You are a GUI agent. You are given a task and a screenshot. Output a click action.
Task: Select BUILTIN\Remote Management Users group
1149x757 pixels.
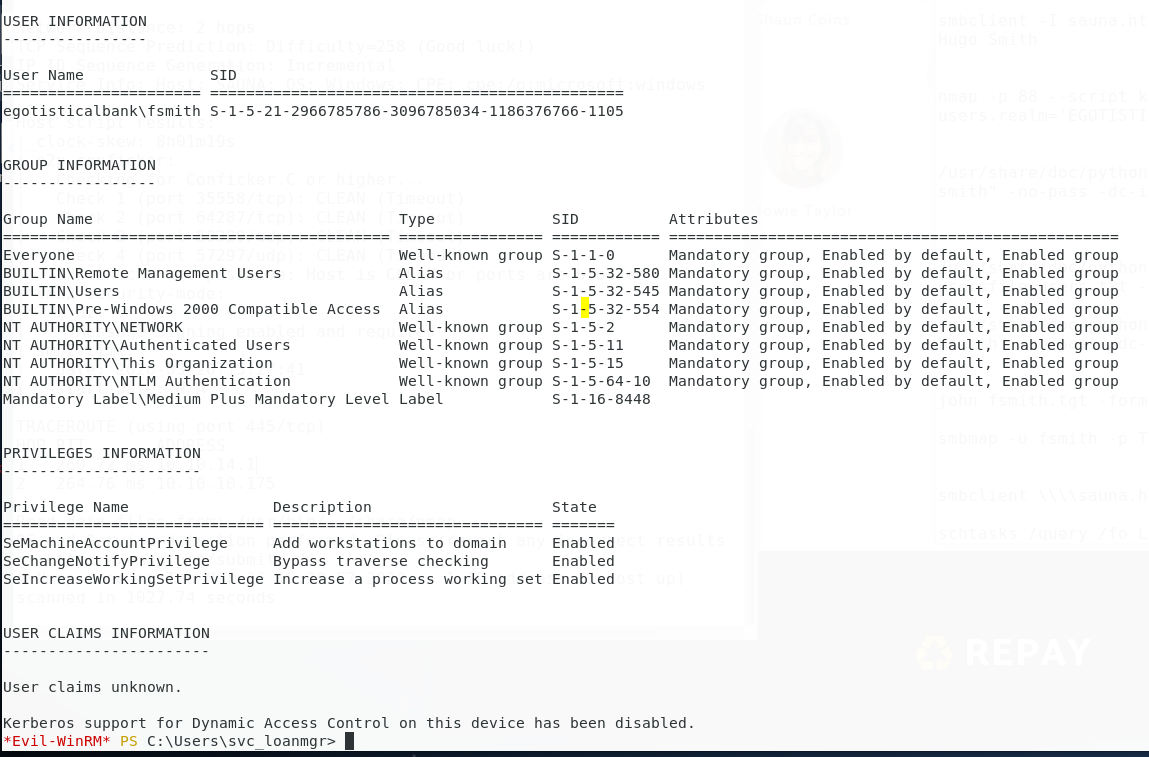pos(142,273)
